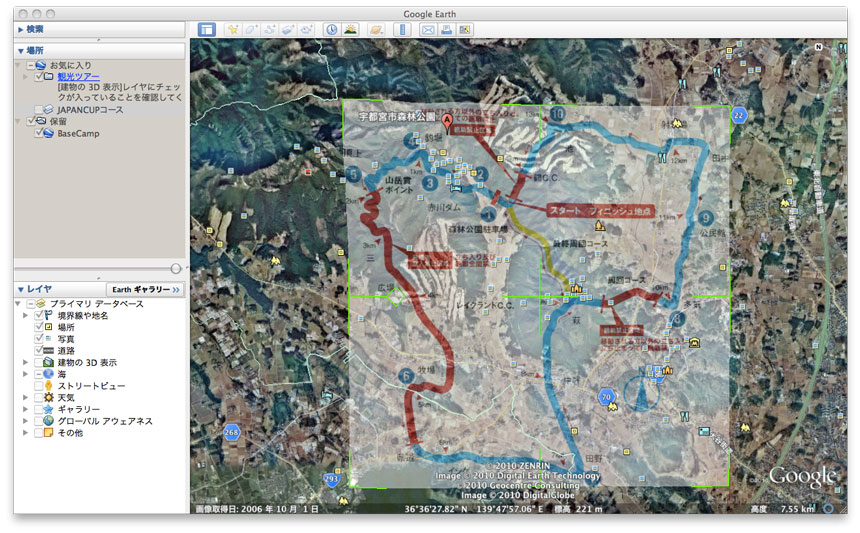Select the Ruler tool in toolbar
The height and width of the screenshot is (533, 860).
tap(403, 30)
